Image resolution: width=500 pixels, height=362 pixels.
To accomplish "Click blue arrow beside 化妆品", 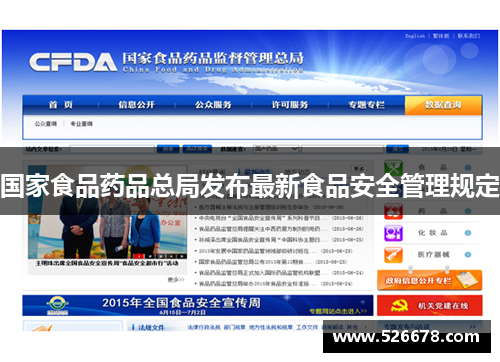I will click(468, 233).
